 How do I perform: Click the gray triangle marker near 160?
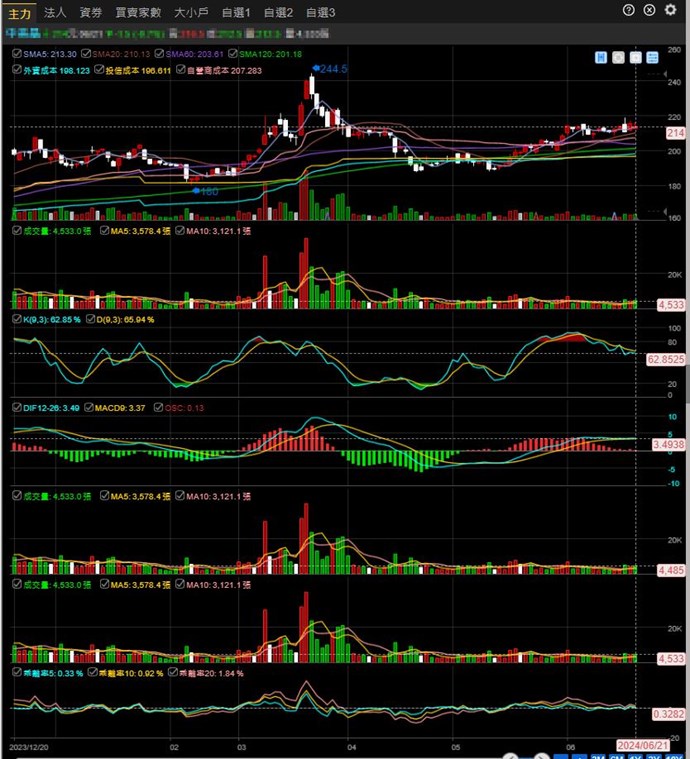[x=665, y=211]
